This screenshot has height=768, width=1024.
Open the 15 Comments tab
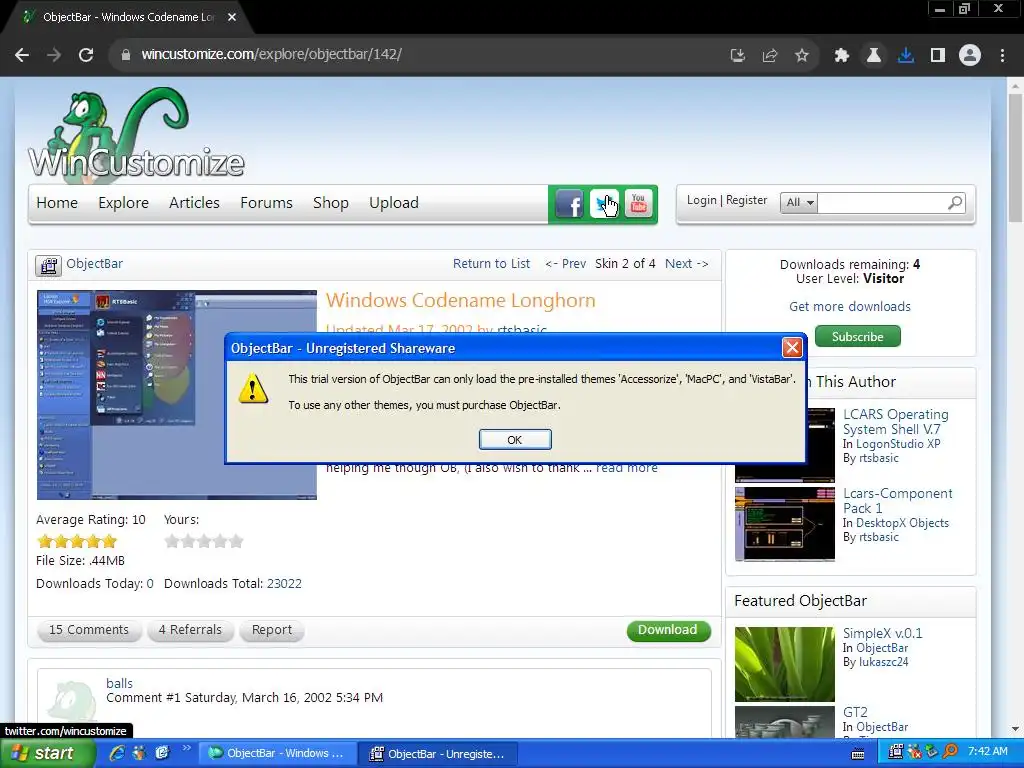(x=89, y=630)
